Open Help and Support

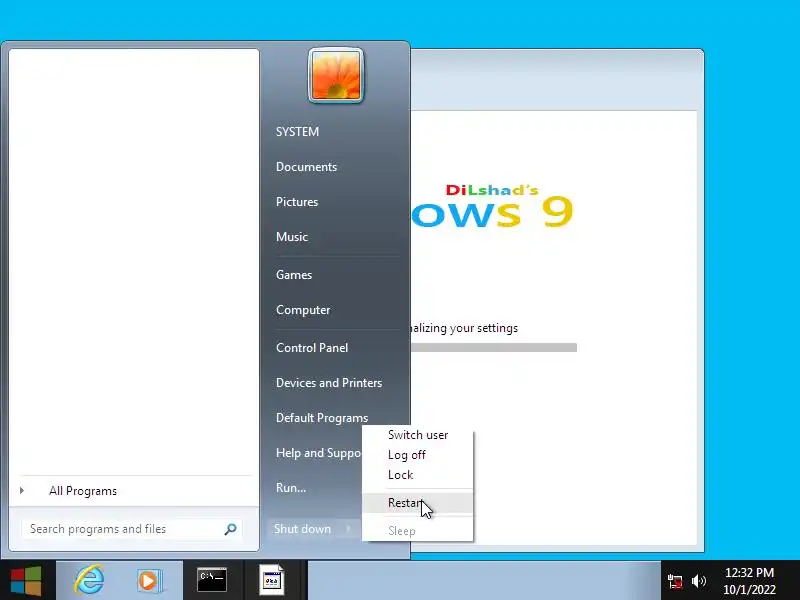318,453
